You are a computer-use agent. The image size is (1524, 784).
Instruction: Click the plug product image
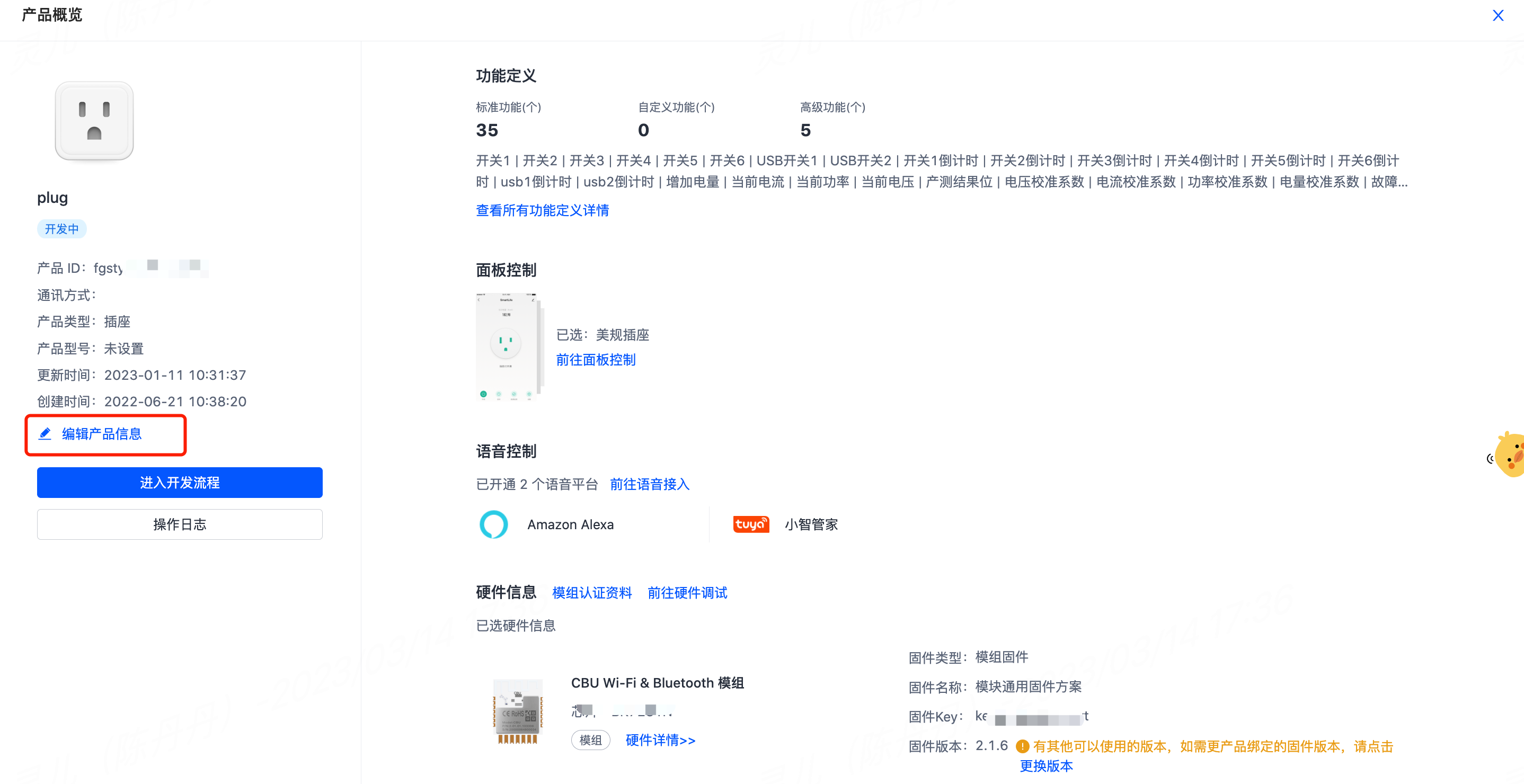tap(94, 121)
